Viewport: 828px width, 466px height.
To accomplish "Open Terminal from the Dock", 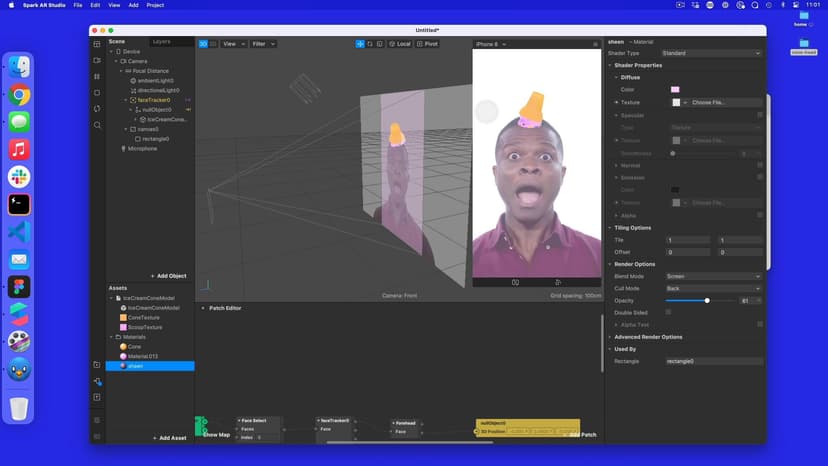I will (19, 204).
